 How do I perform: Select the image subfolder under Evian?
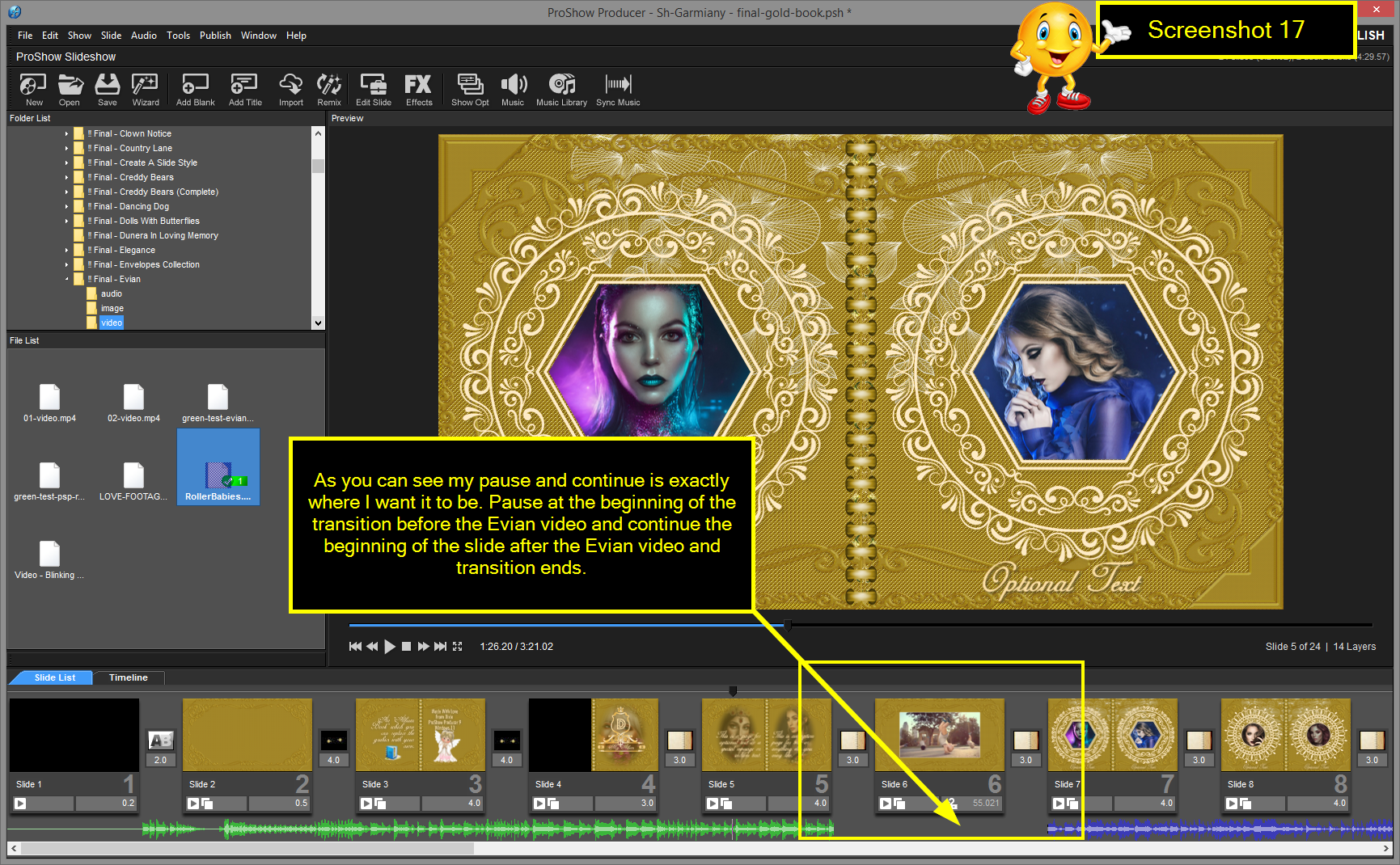click(x=112, y=308)
